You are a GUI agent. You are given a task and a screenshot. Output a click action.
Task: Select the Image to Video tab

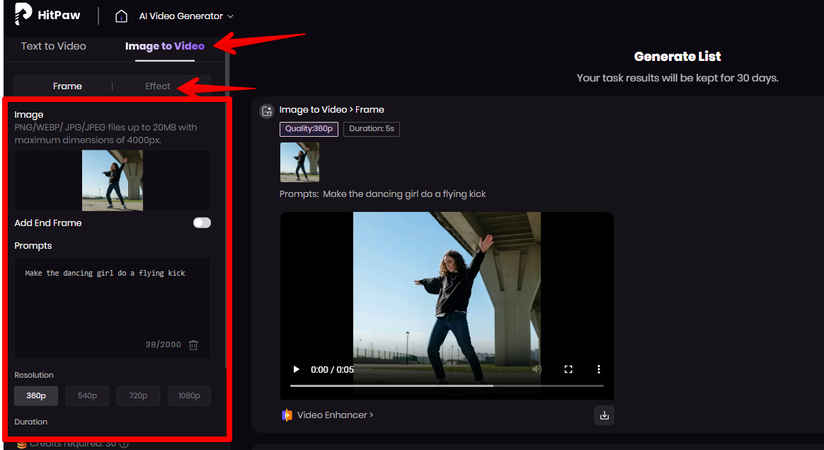164,46
